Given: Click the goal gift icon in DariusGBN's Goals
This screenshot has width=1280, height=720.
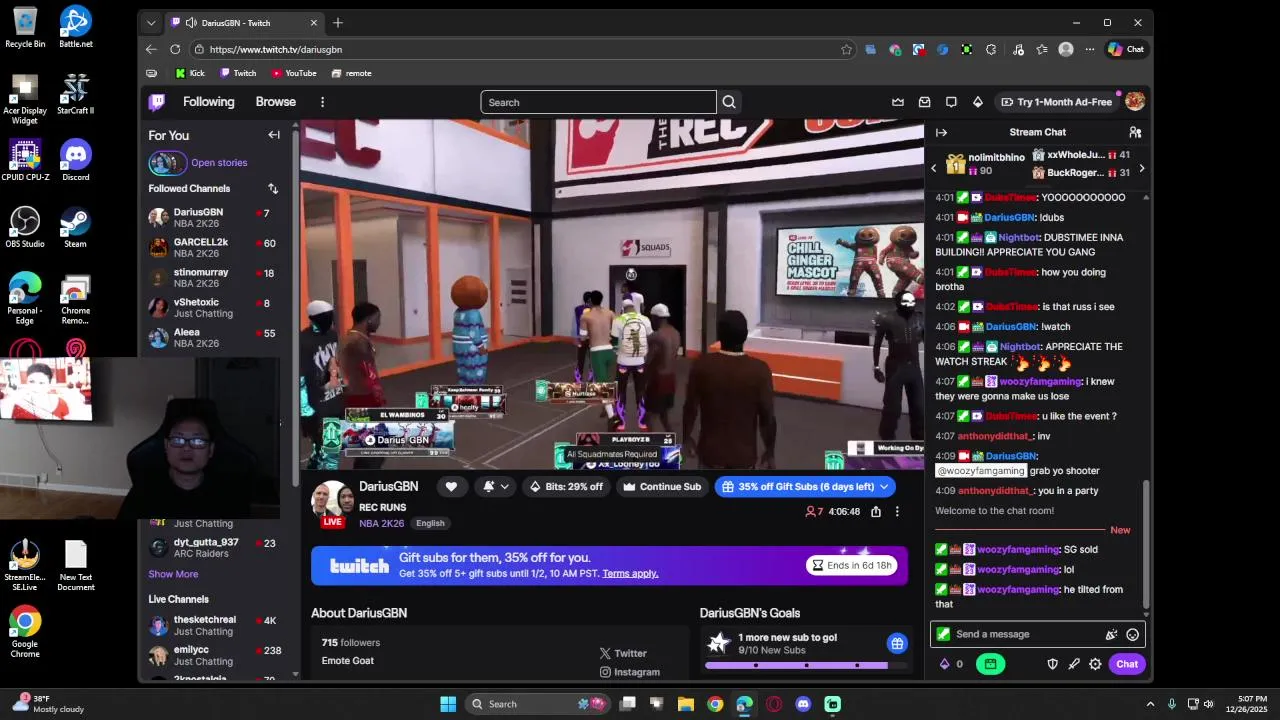Looking at the screenshot, I should (897, 643).
